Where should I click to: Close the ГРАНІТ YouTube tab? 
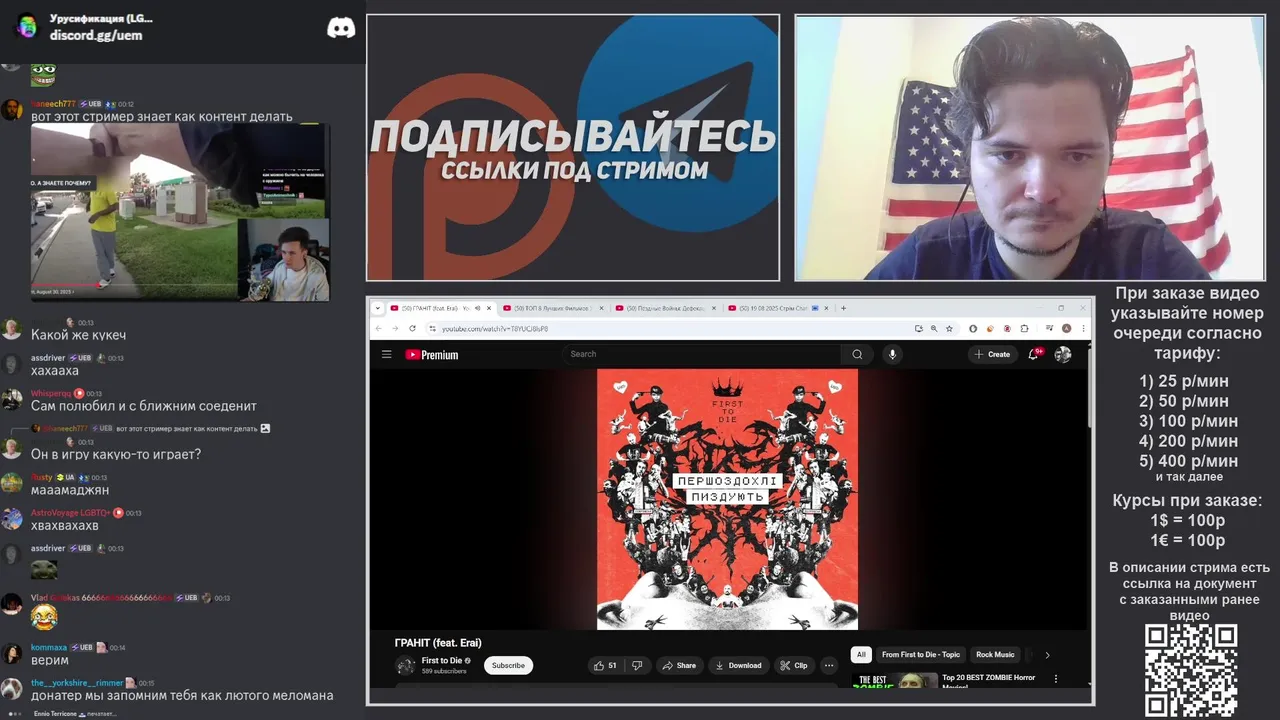point(490,308)
